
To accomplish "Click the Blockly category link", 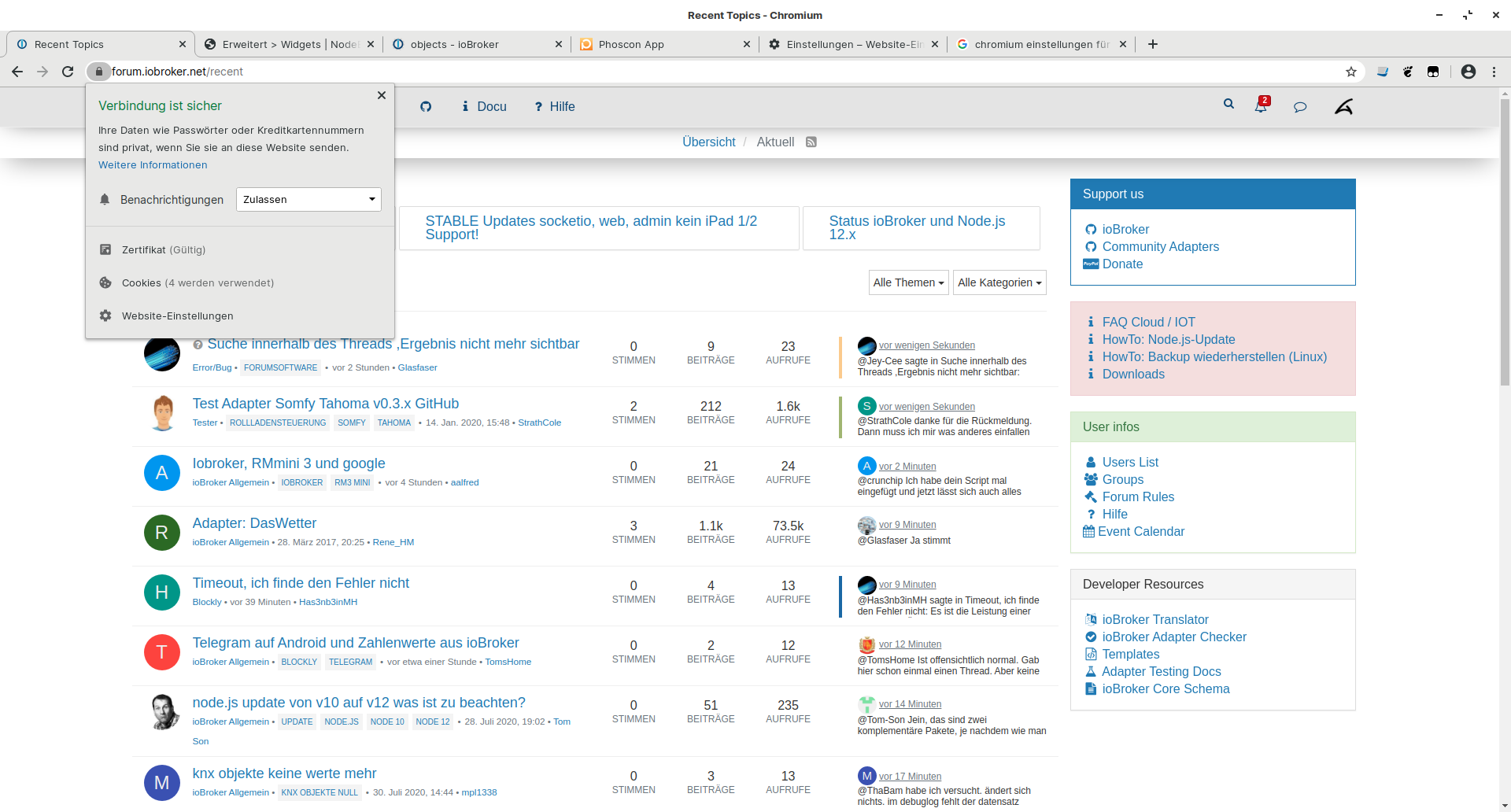I will click(207, 602).
